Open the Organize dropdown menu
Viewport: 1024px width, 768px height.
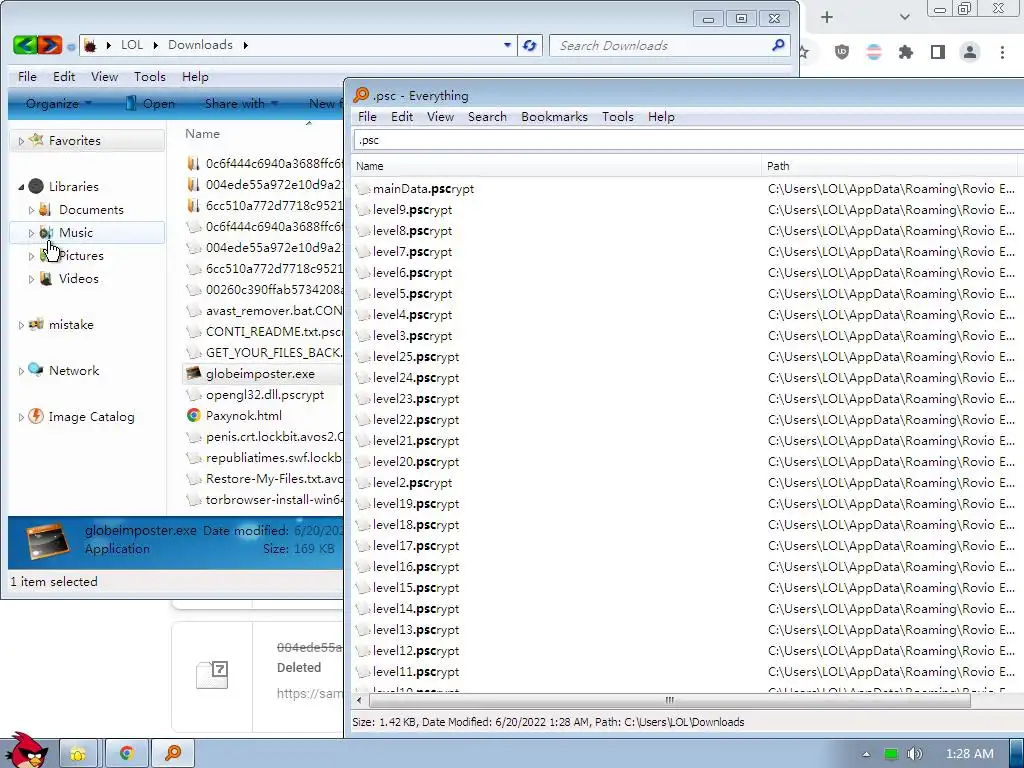58,104
